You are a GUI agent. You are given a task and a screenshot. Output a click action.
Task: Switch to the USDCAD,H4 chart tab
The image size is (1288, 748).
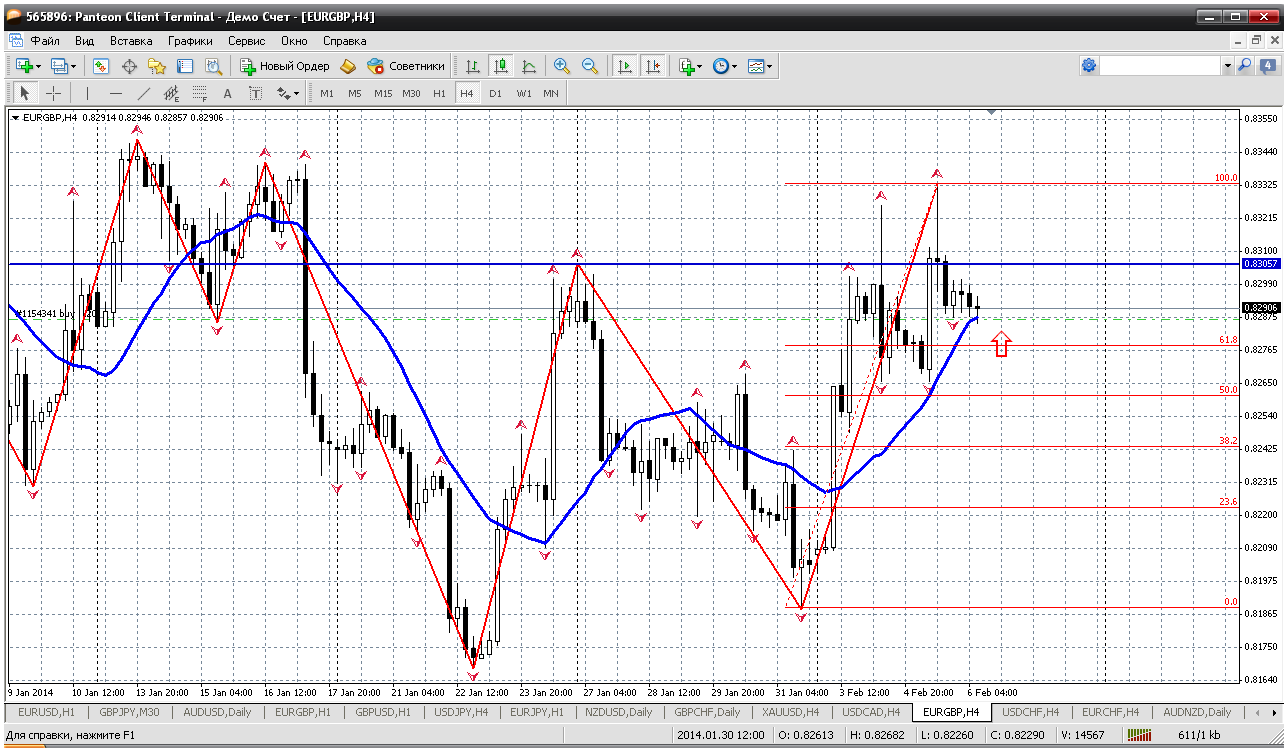pyautogui.click(x=872, y=712)
